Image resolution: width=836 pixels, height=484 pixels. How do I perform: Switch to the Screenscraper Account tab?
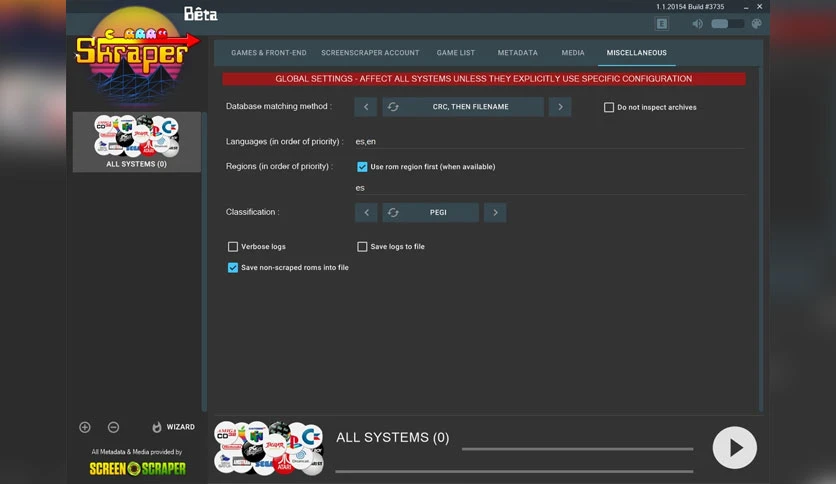[x=370, y=53]
